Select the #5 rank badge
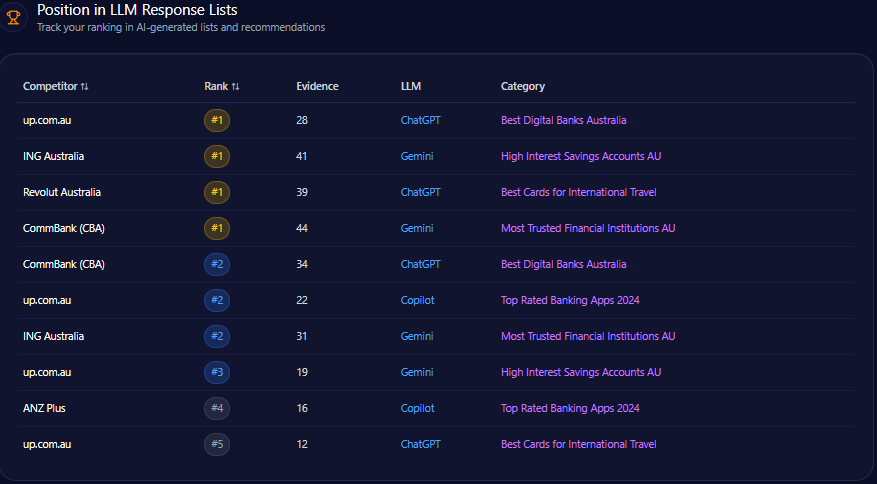The image size is (877, 484). (217, 444)
